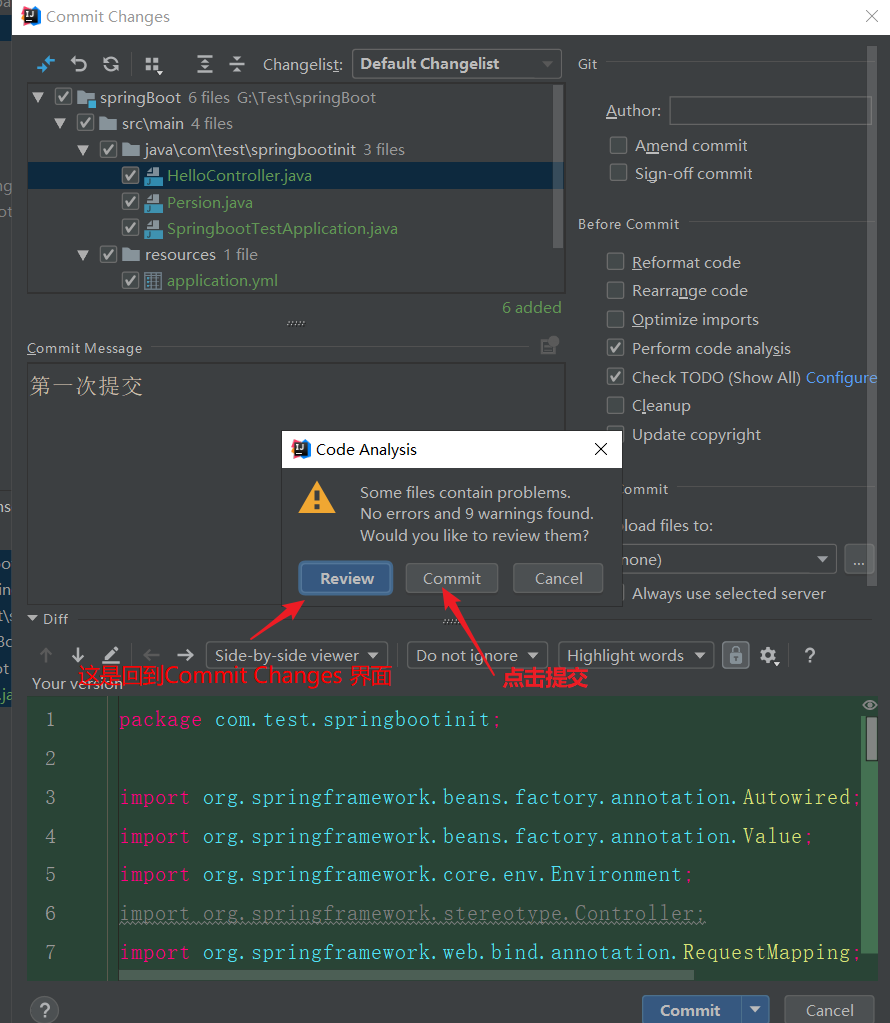Open the Group By toolbar icon

[153, 63]
